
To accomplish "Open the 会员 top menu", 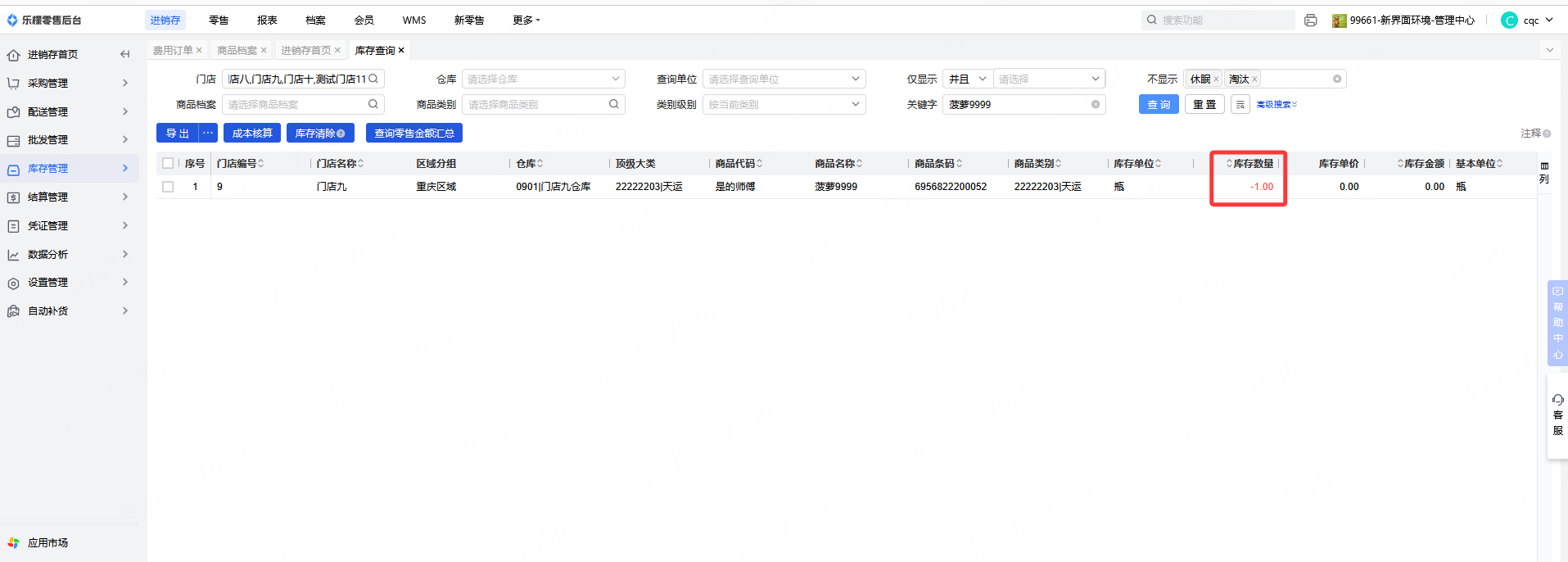I will point(364,20).
